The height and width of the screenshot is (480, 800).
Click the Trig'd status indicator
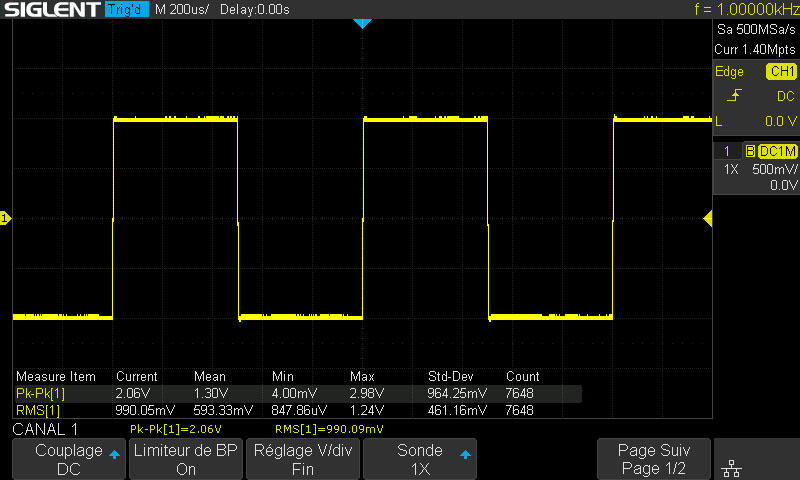point(127,9)
